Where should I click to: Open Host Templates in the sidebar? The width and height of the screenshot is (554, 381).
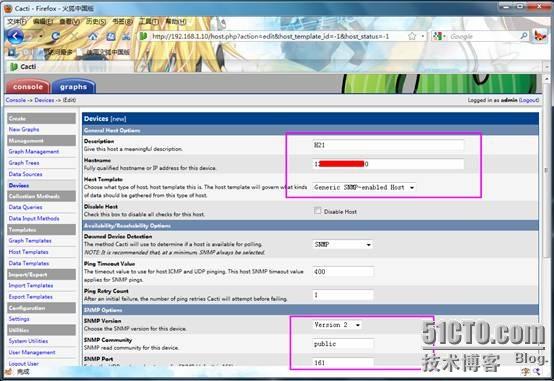[x=29, y=252]
